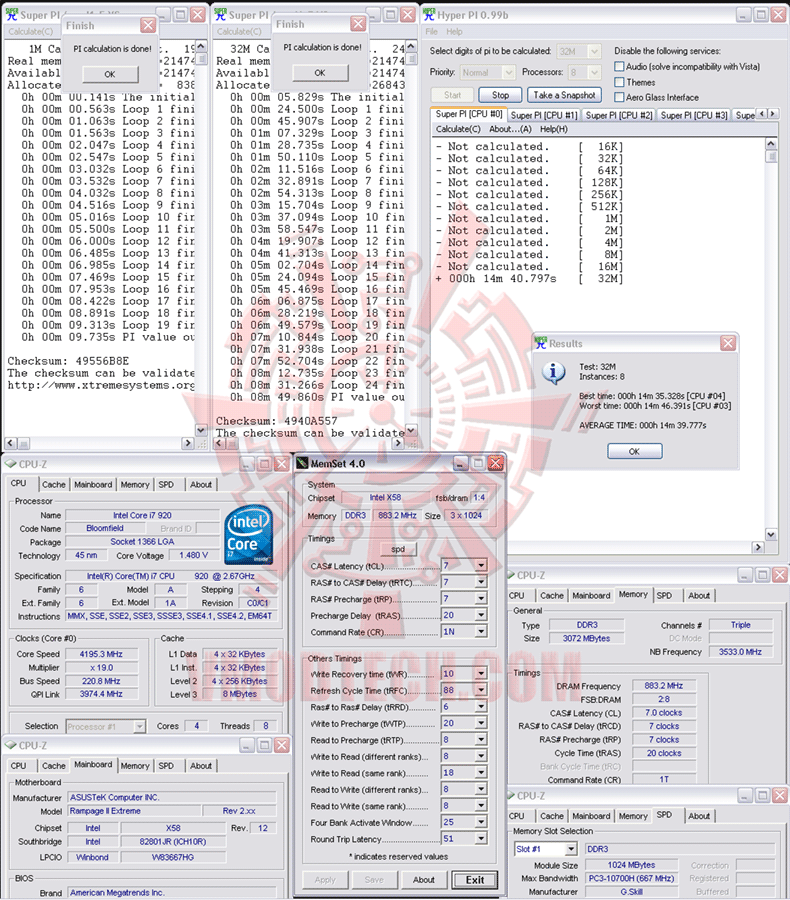Click the MemSet 4.0 title bar icon
This screenshot has width=790, height=900.
[x=302, y=463]
